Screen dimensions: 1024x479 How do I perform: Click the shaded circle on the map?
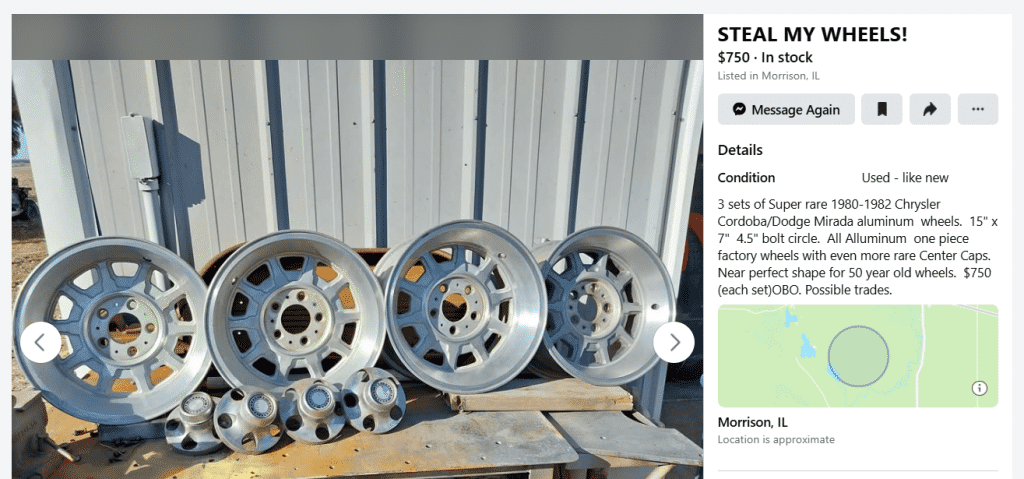pyautogui.click(x=858, y=357)
